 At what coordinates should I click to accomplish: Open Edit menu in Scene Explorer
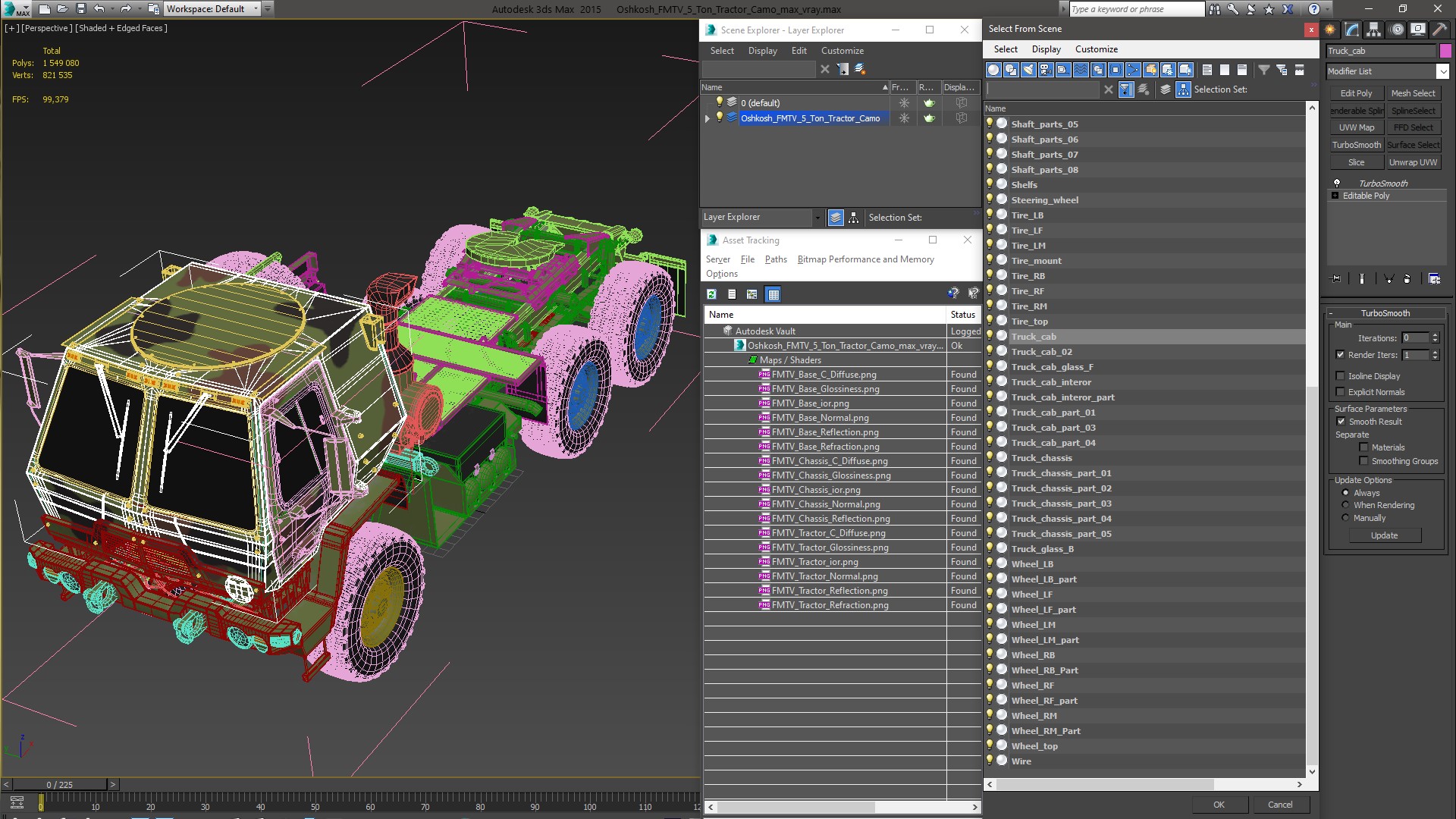[x=799, y=51]
